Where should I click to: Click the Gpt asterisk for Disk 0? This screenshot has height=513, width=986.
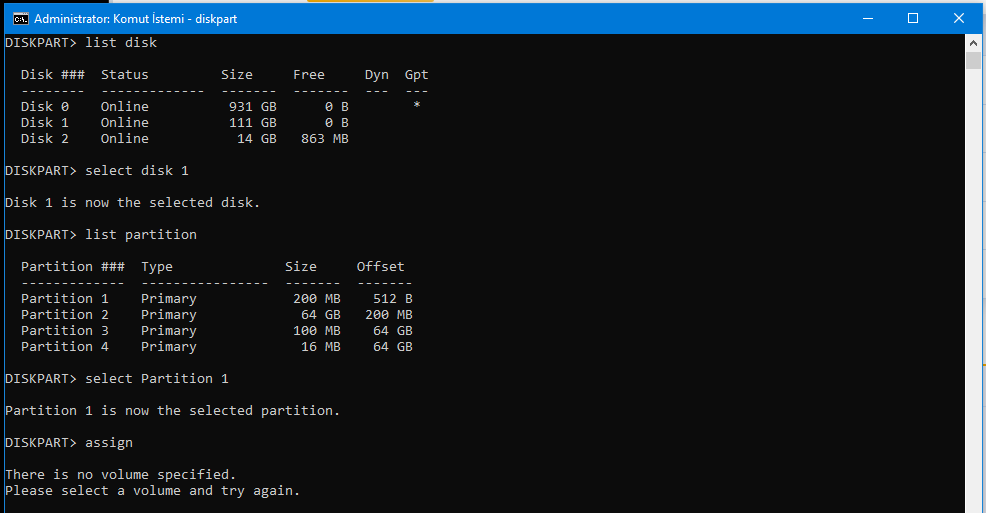(x=416, y=107)
